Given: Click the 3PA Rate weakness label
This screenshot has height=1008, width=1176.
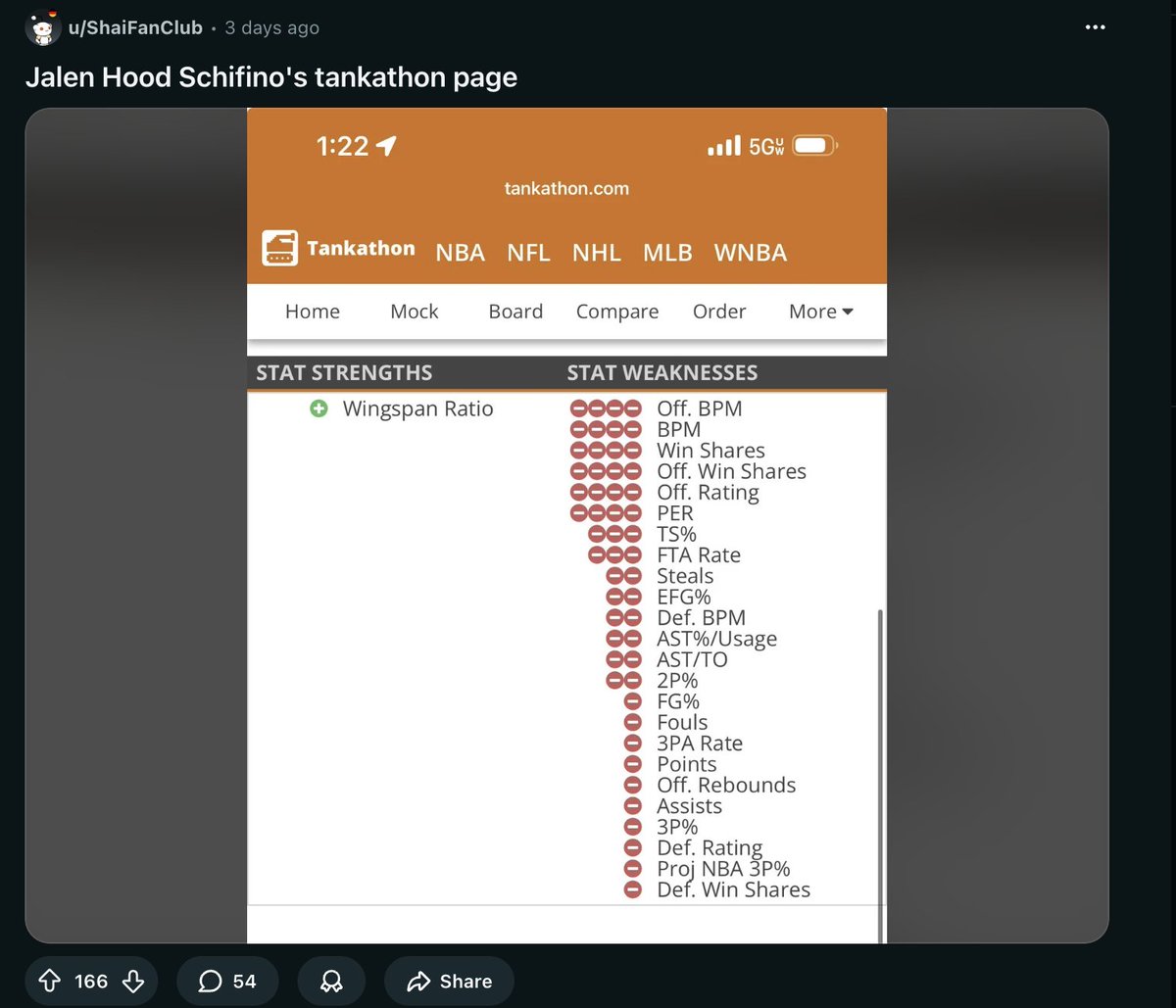Looking at the screenshot, I should [700, 744].
